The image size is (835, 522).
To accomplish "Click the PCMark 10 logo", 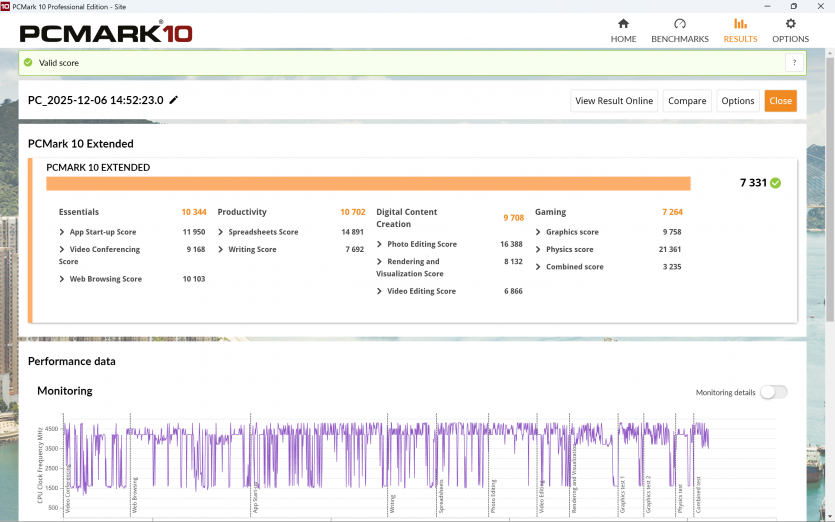I will point(105,32).
